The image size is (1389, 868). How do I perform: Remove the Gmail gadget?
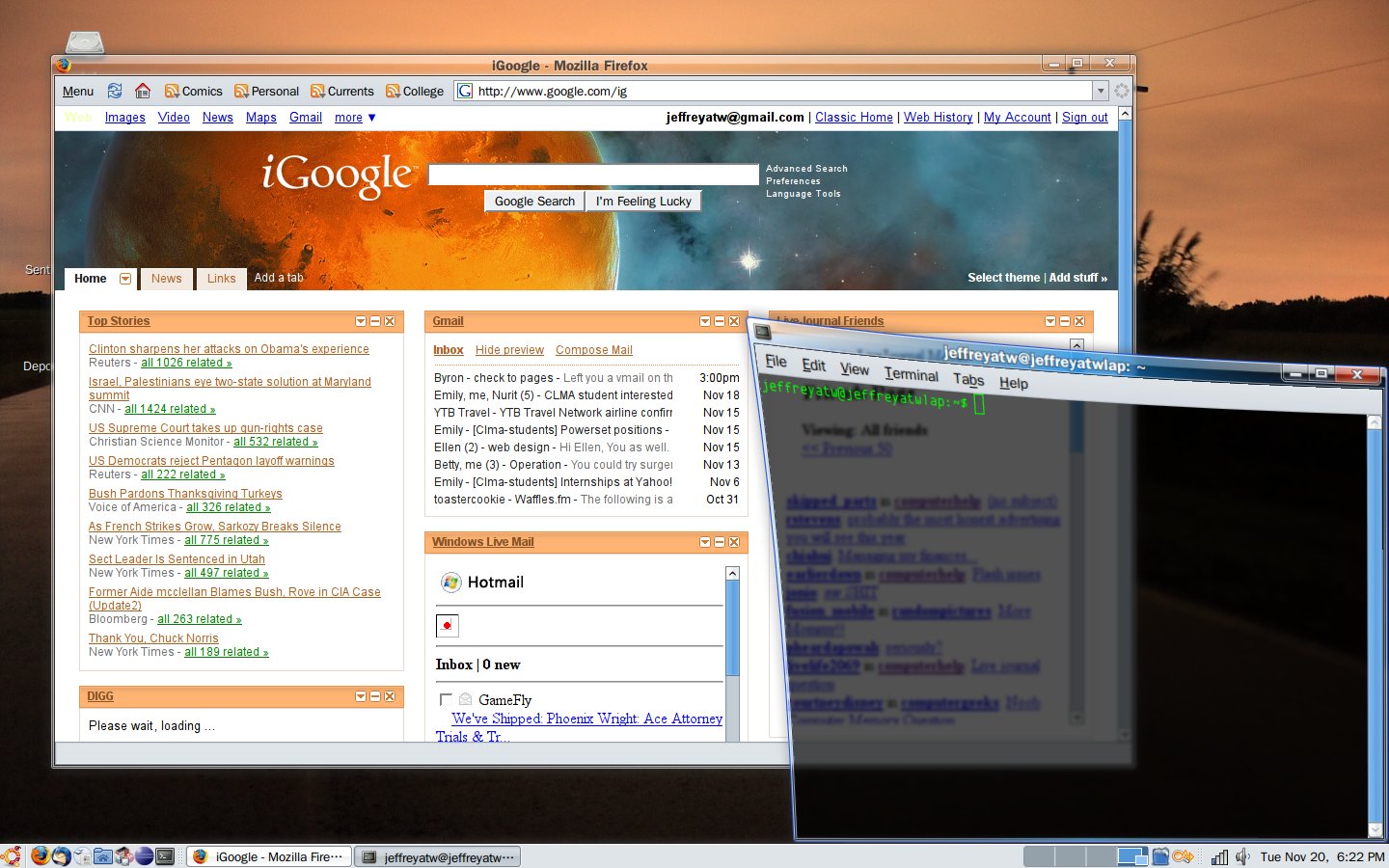pos(734,321)
